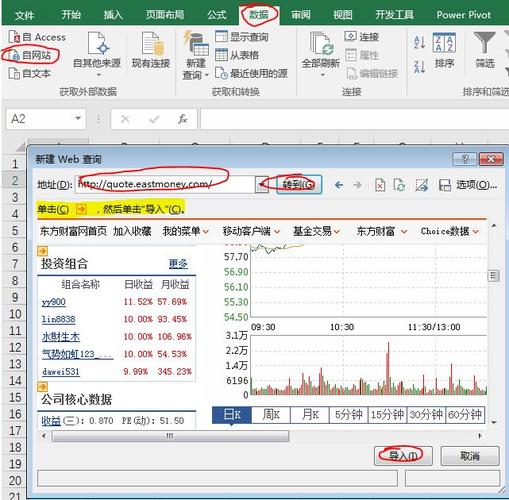Switch to the 视图 tab
The image size is (509, 500).
pos(343,15)
